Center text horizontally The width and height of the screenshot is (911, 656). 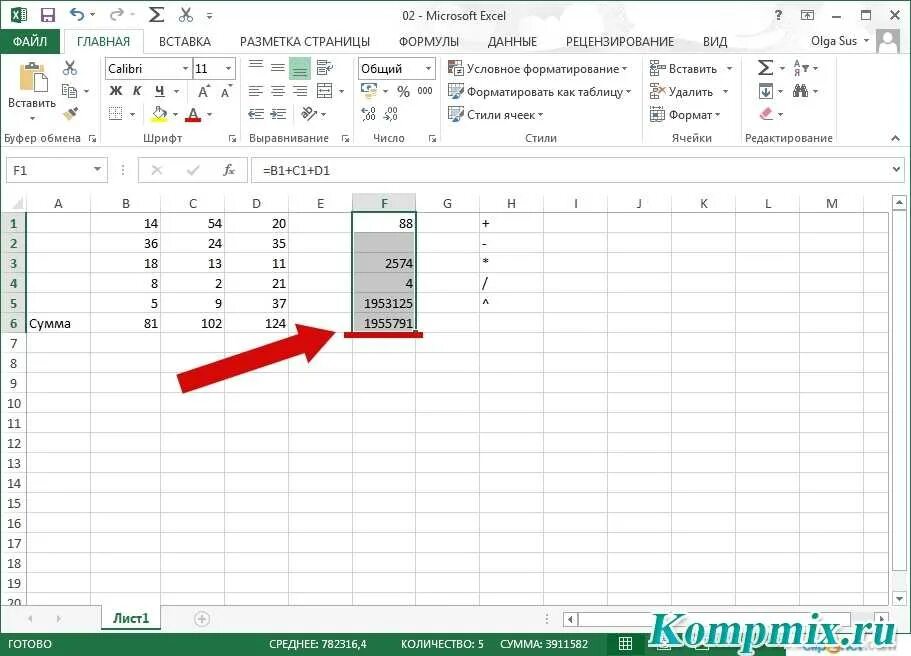(x=278, y=91)
